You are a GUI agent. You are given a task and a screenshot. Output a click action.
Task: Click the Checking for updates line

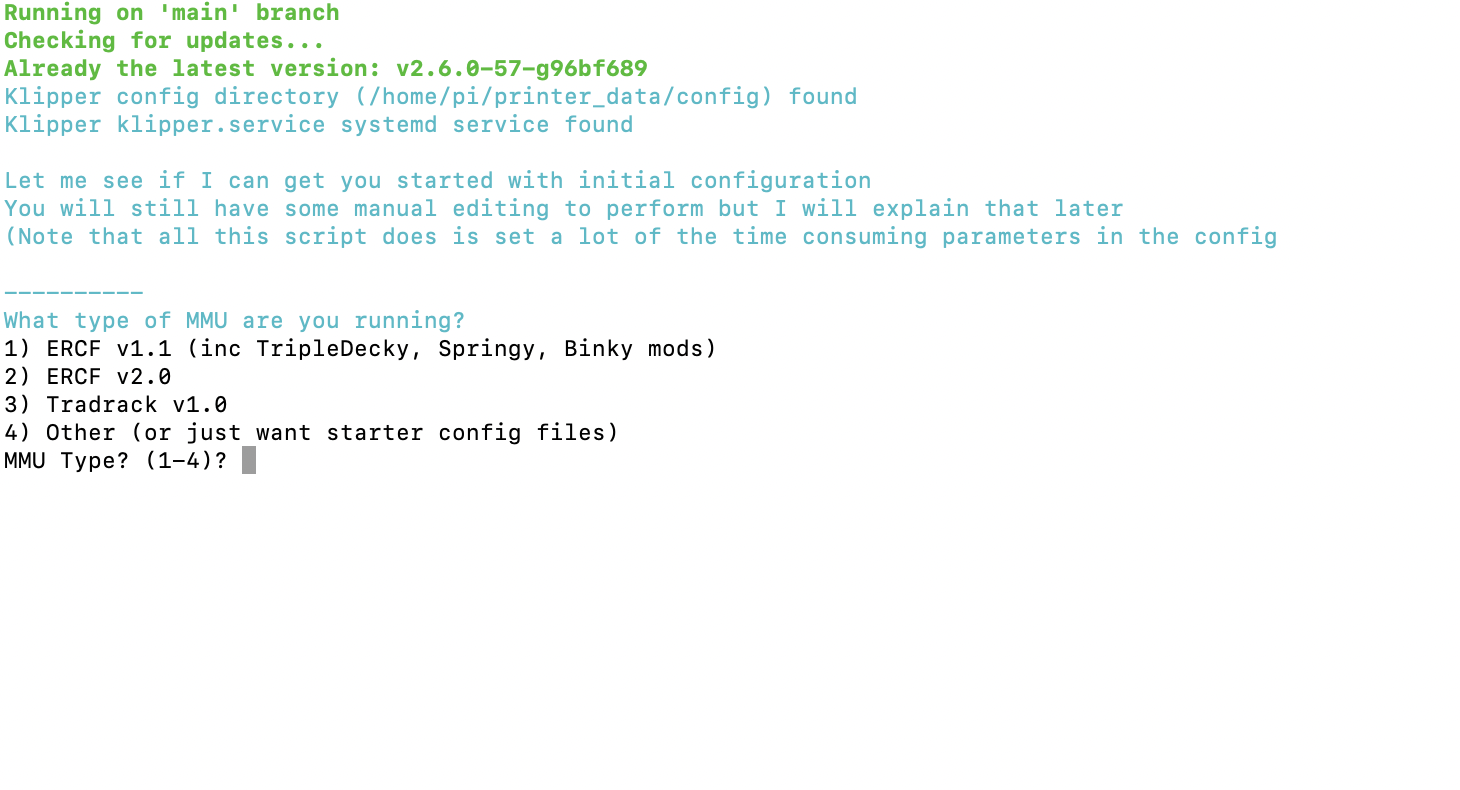(x=165, y=41)
